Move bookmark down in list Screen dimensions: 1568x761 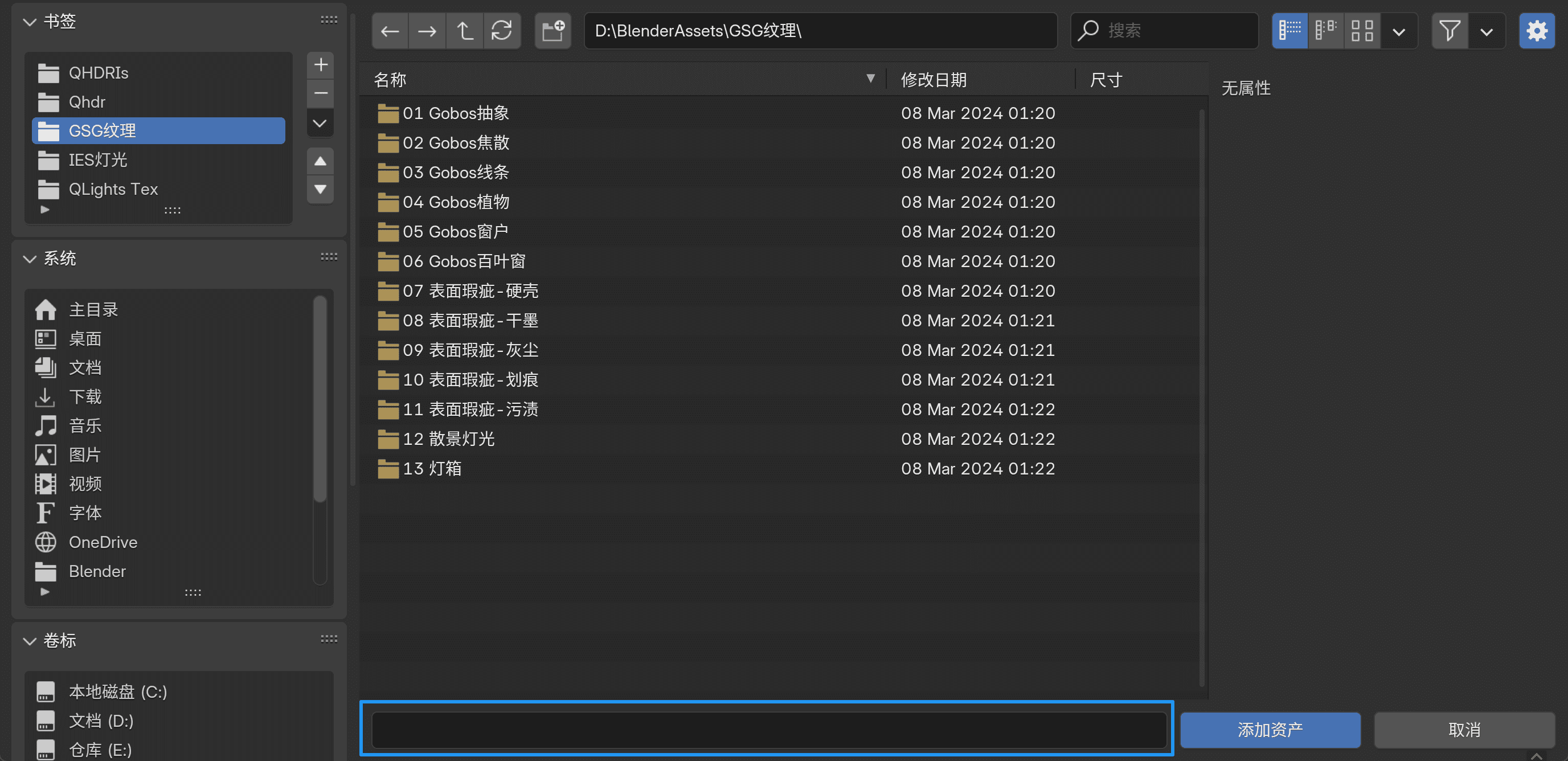[x=320, y=190]
